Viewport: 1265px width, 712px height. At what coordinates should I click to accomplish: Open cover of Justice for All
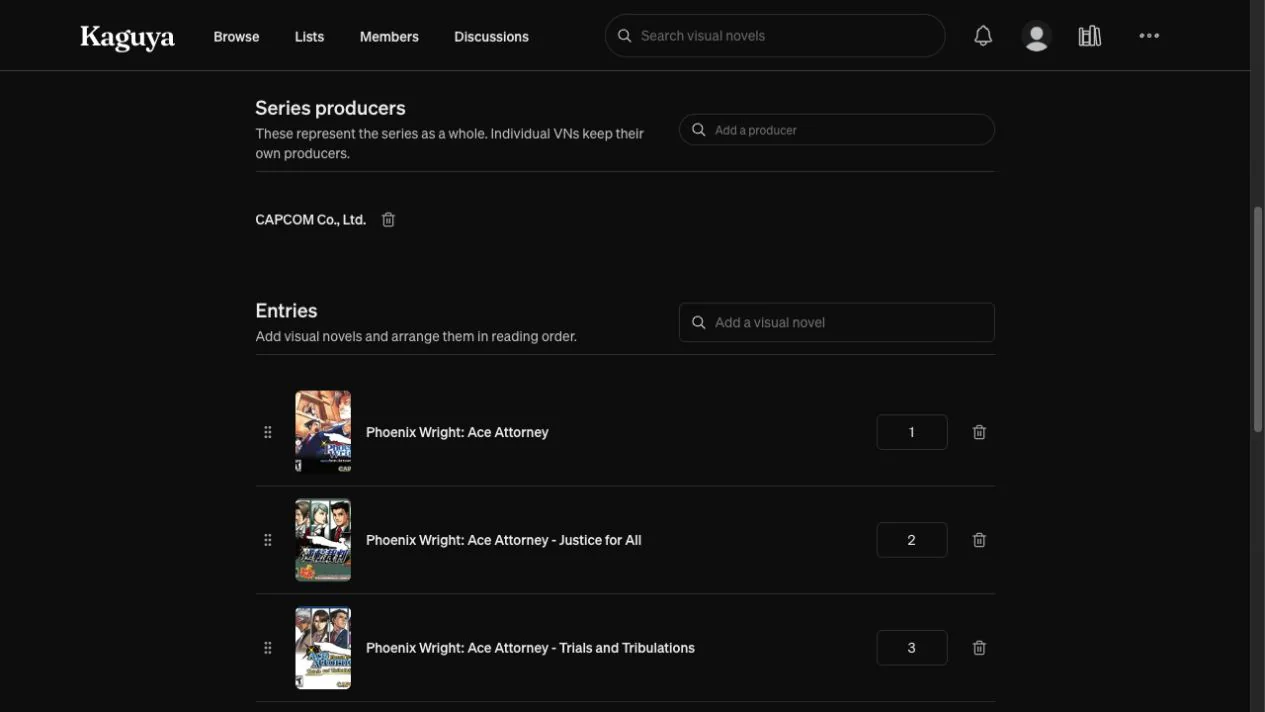tap(323, 540)
